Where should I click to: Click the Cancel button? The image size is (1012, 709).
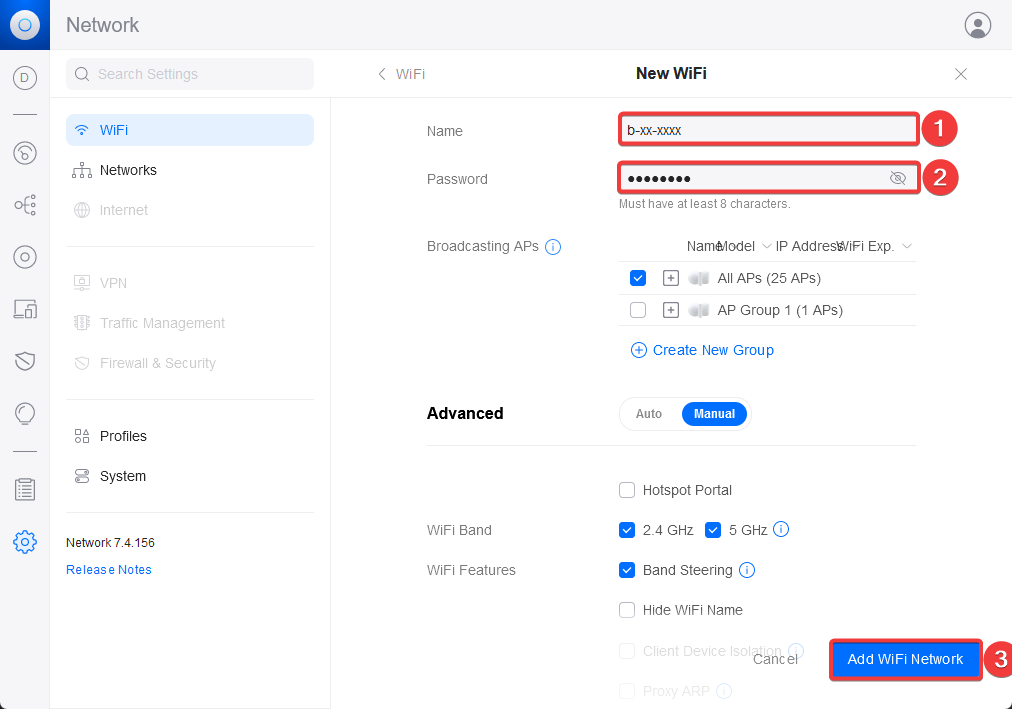775,659
